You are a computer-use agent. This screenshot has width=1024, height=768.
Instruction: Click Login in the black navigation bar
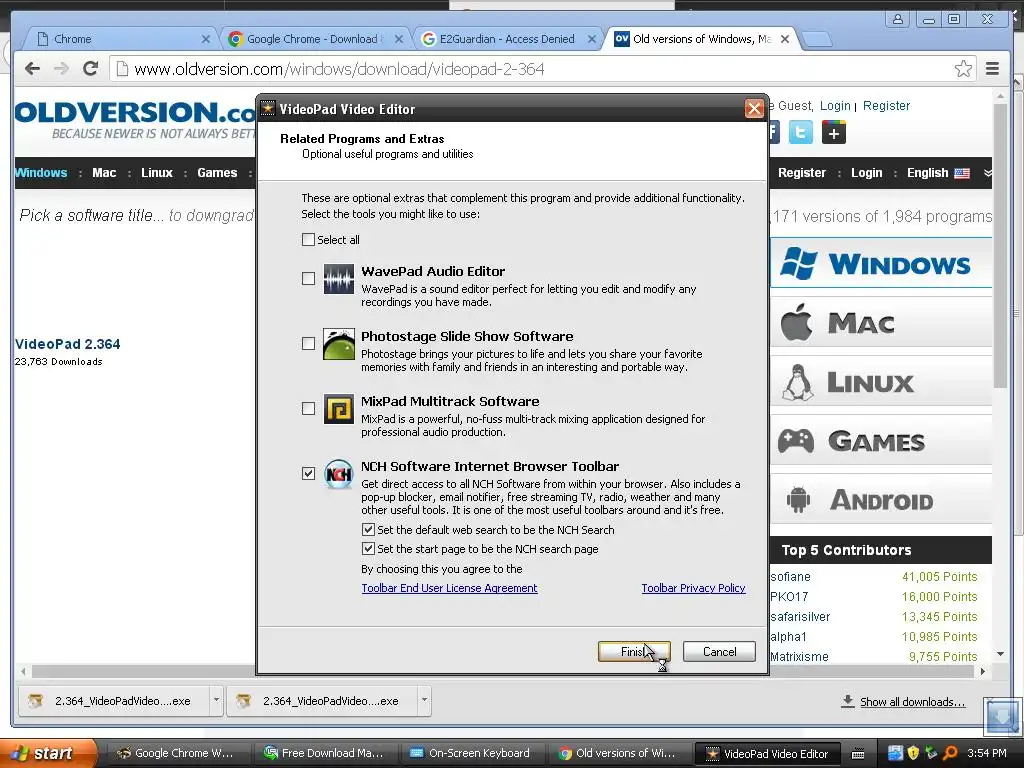(866, 173)
